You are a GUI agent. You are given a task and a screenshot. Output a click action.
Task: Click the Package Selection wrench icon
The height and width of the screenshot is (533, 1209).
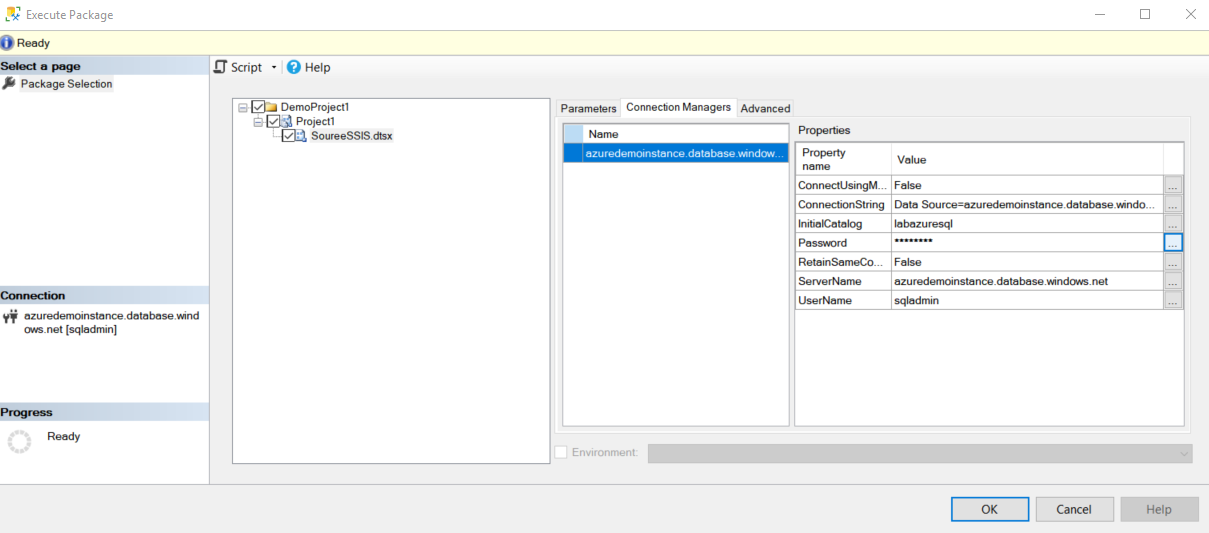[9, 84]
